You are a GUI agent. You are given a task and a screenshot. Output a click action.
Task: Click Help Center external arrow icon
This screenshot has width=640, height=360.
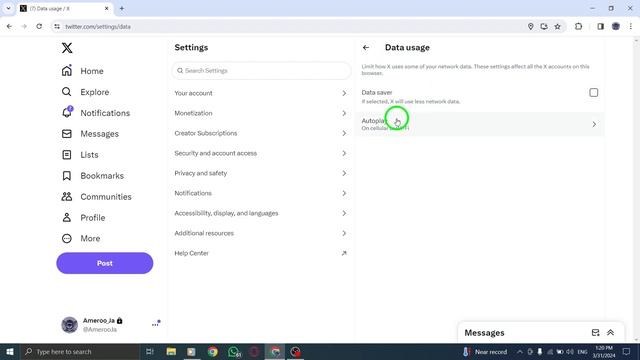[344, 253]
